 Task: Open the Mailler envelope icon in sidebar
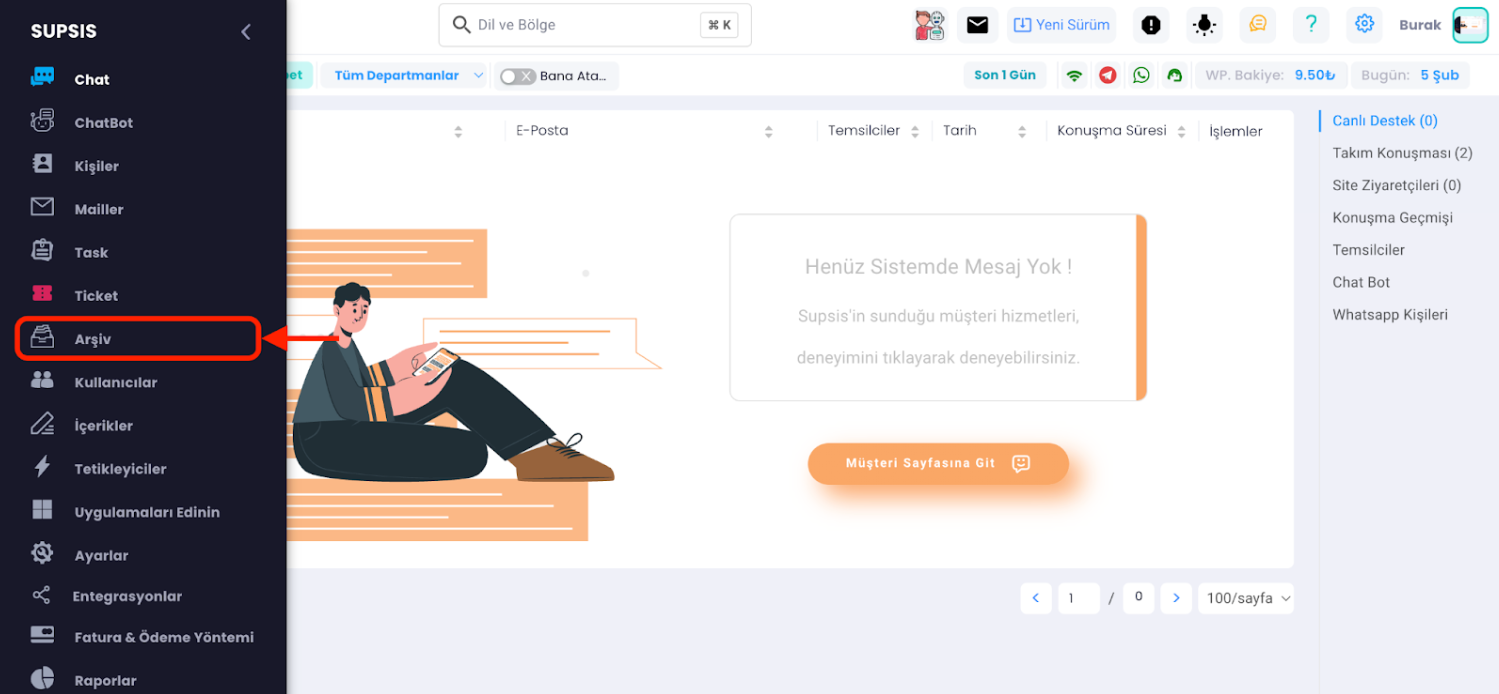coord(42,208)
